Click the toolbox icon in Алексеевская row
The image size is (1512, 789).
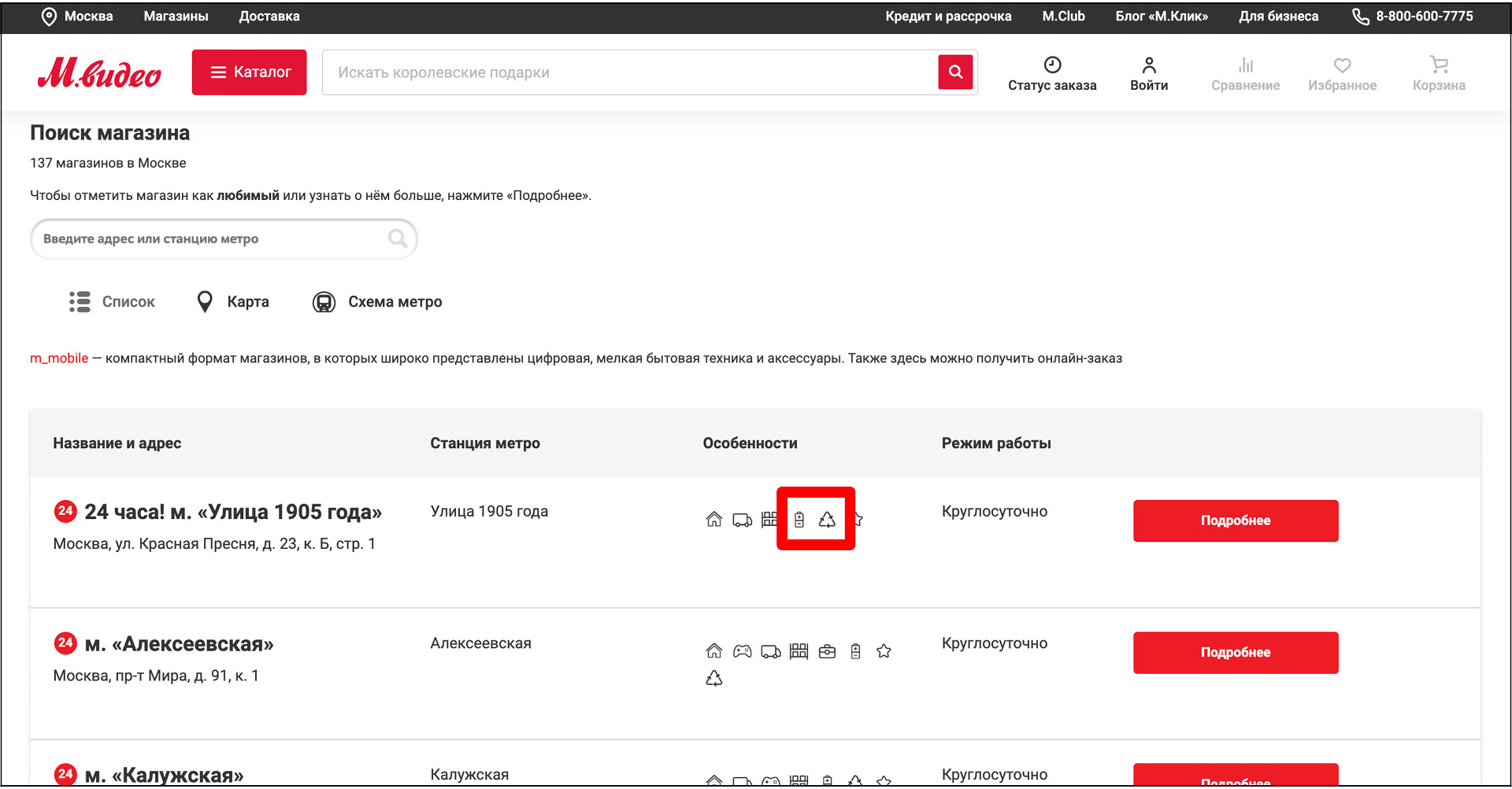[x=827, y=651]
